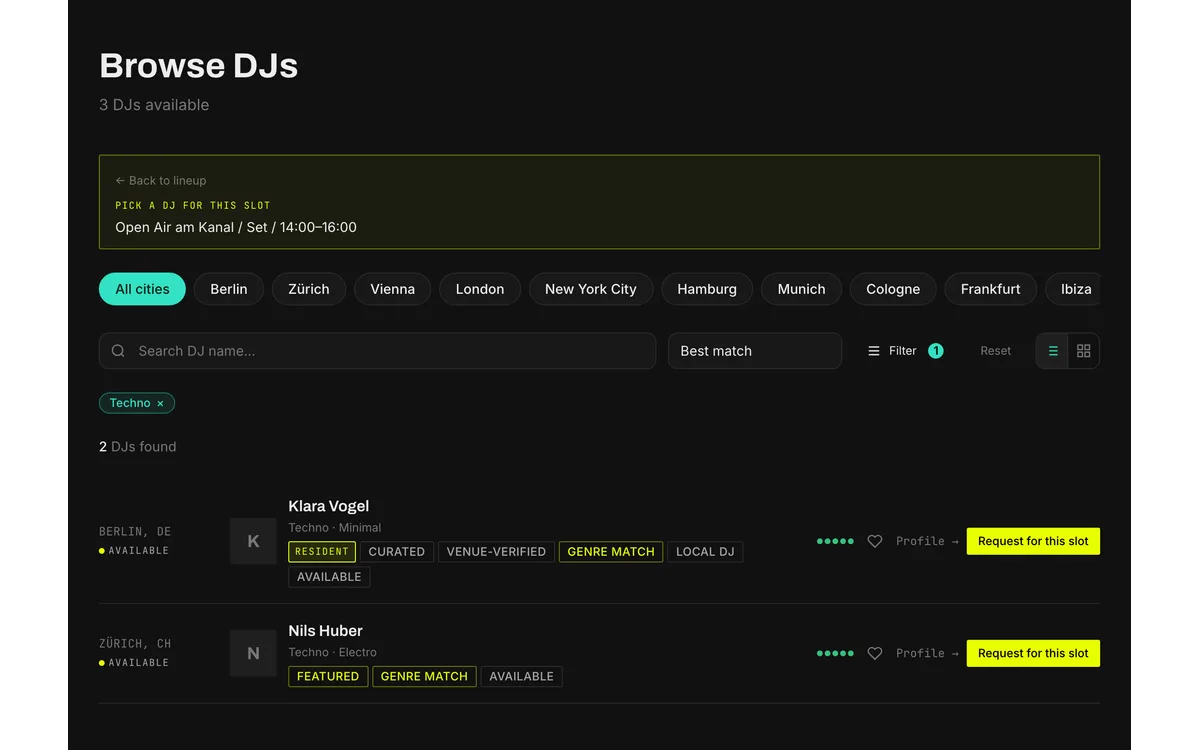Focus the Search DJ name field

tap(377, 351)
